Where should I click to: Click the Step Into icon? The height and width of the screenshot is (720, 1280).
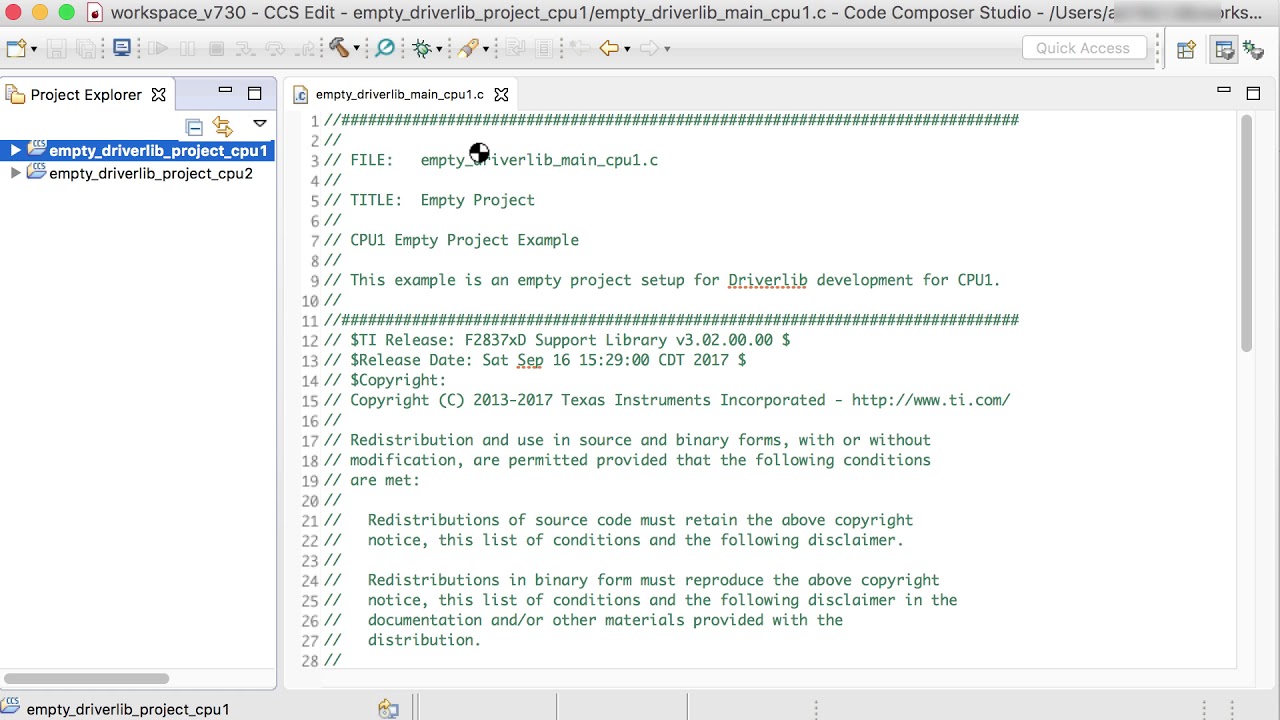coord(245,48)
